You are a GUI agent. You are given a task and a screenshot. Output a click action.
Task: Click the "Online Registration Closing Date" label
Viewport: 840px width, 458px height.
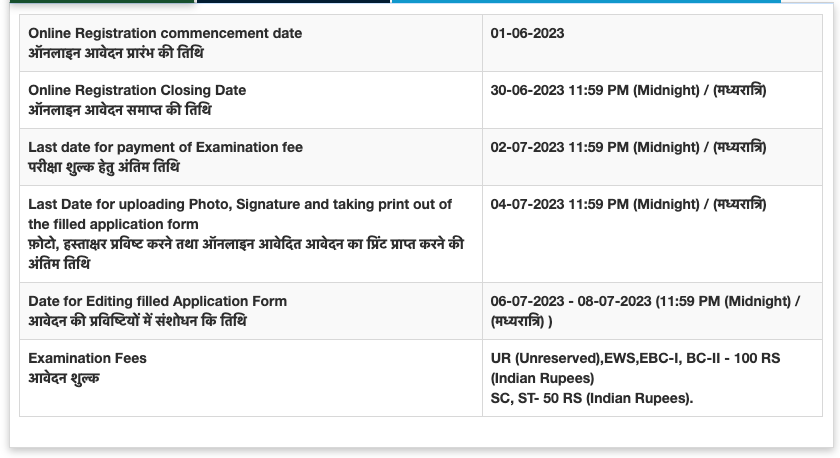pos(137,90)
